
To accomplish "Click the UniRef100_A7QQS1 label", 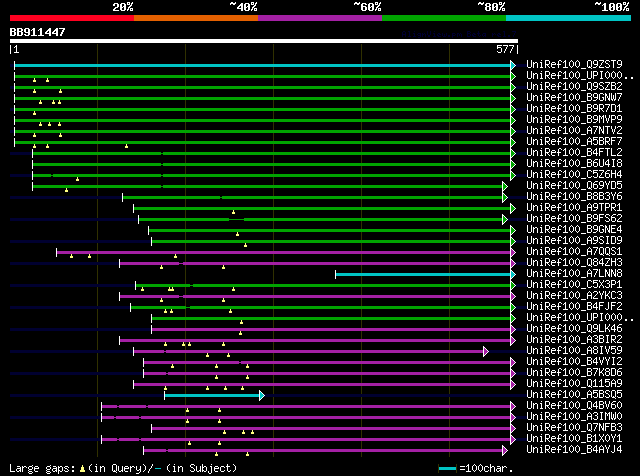I will 574,252.
